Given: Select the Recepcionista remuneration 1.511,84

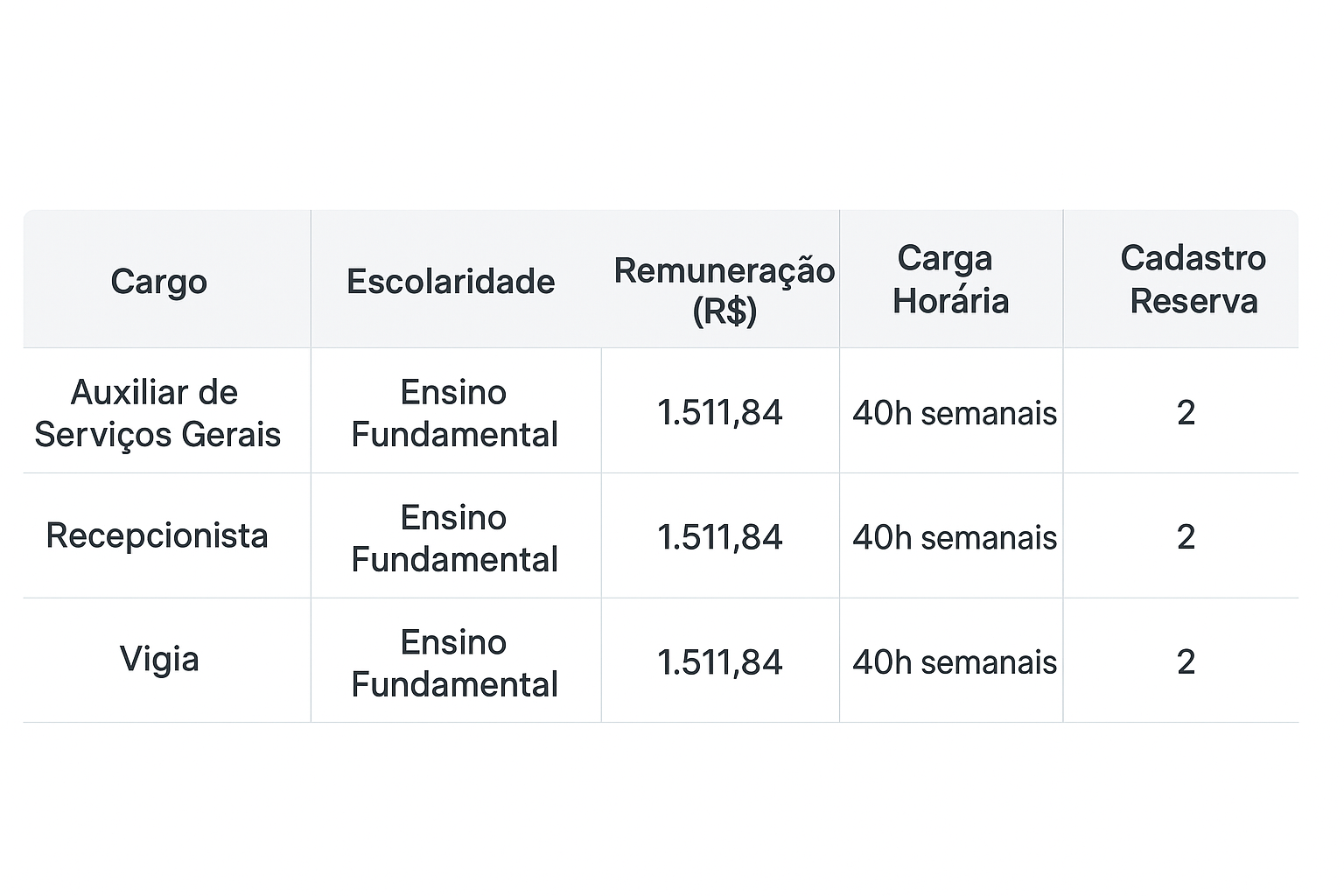Looking at the screenshot, I should point(719,537).
